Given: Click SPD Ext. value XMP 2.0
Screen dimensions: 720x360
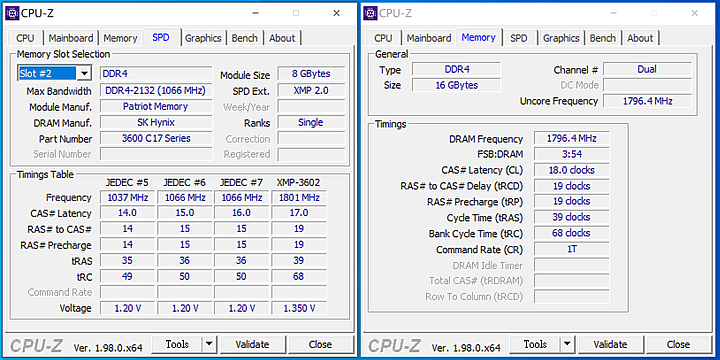Looking at the screenshot, I should pos(311,90).
